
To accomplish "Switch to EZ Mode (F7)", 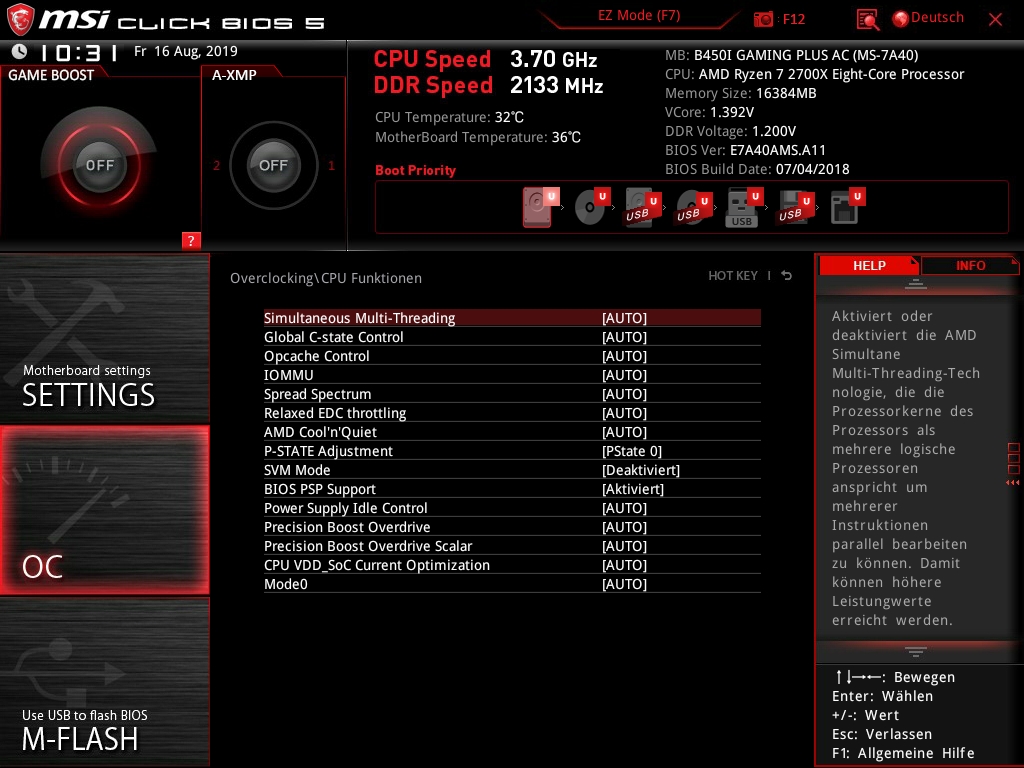I will pos(639,16).
